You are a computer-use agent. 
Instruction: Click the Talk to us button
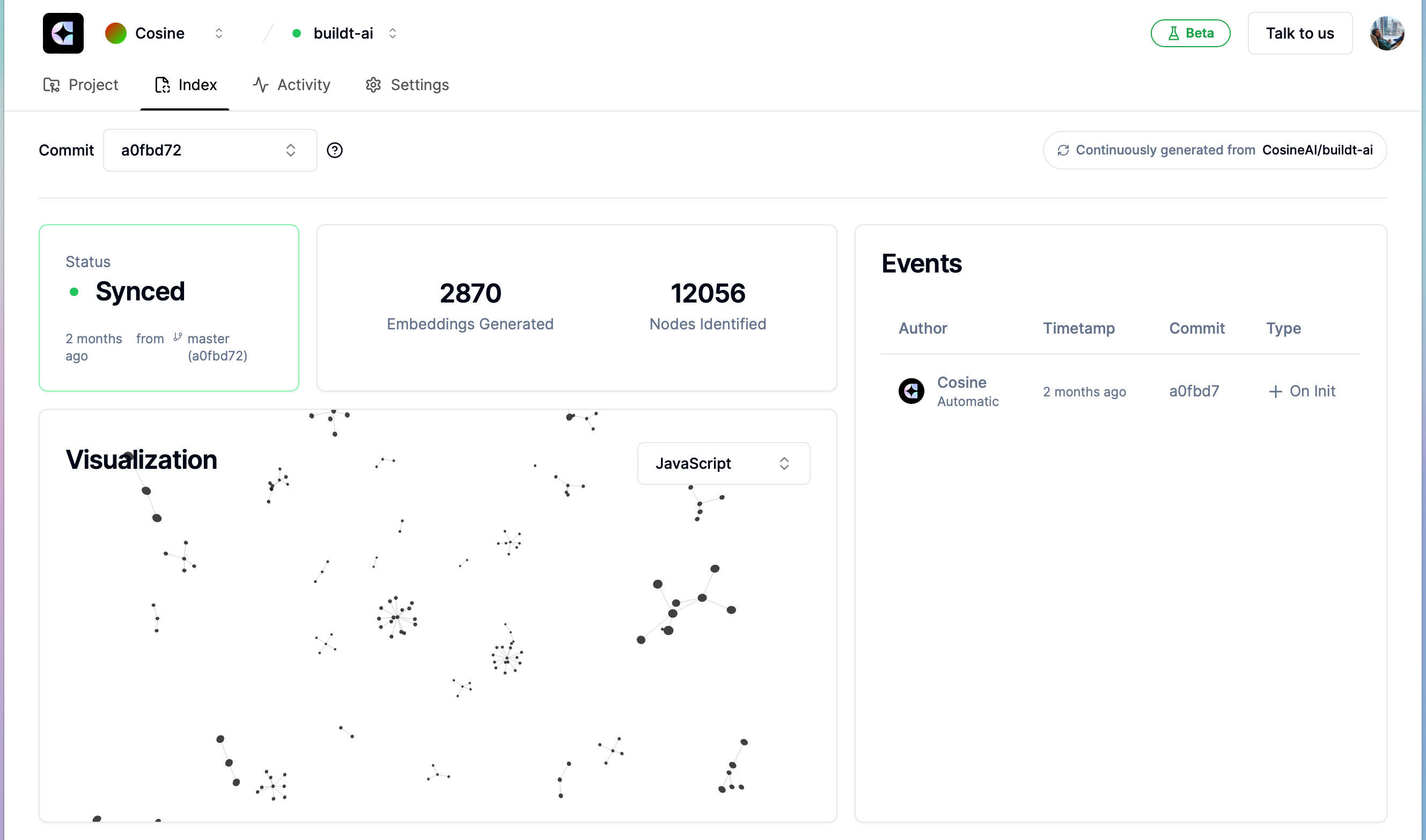tap(1299, 33)
